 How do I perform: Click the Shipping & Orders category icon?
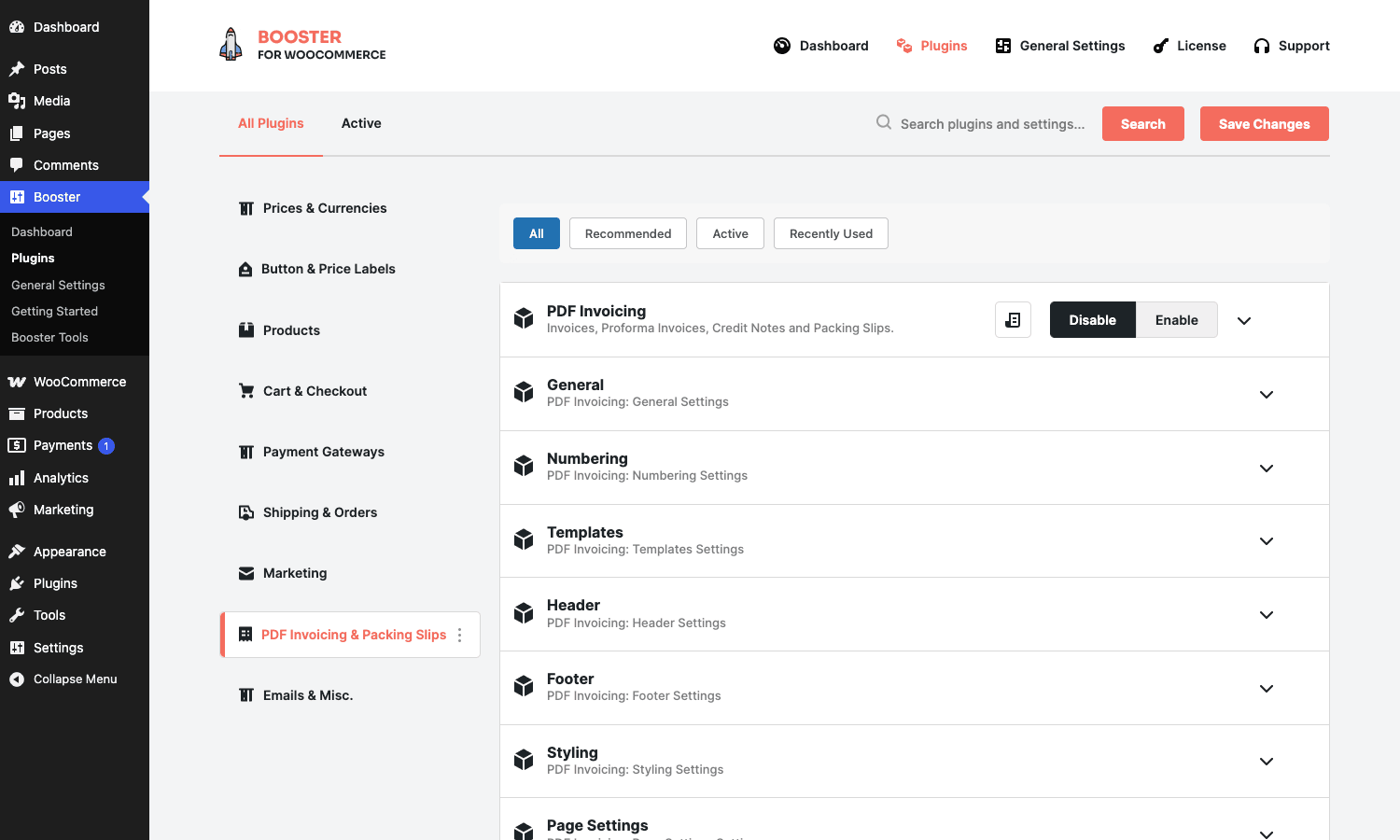[x=246, y=512]
